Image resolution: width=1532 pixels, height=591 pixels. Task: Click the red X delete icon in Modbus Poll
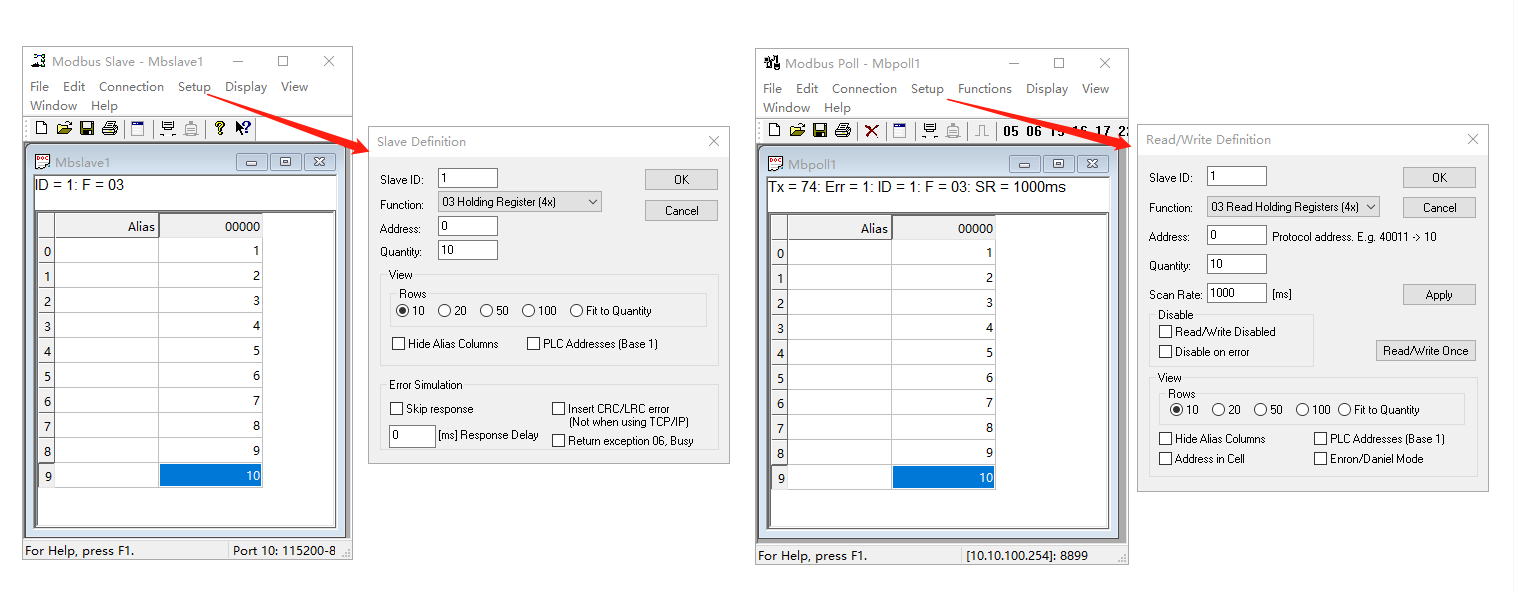872,130
